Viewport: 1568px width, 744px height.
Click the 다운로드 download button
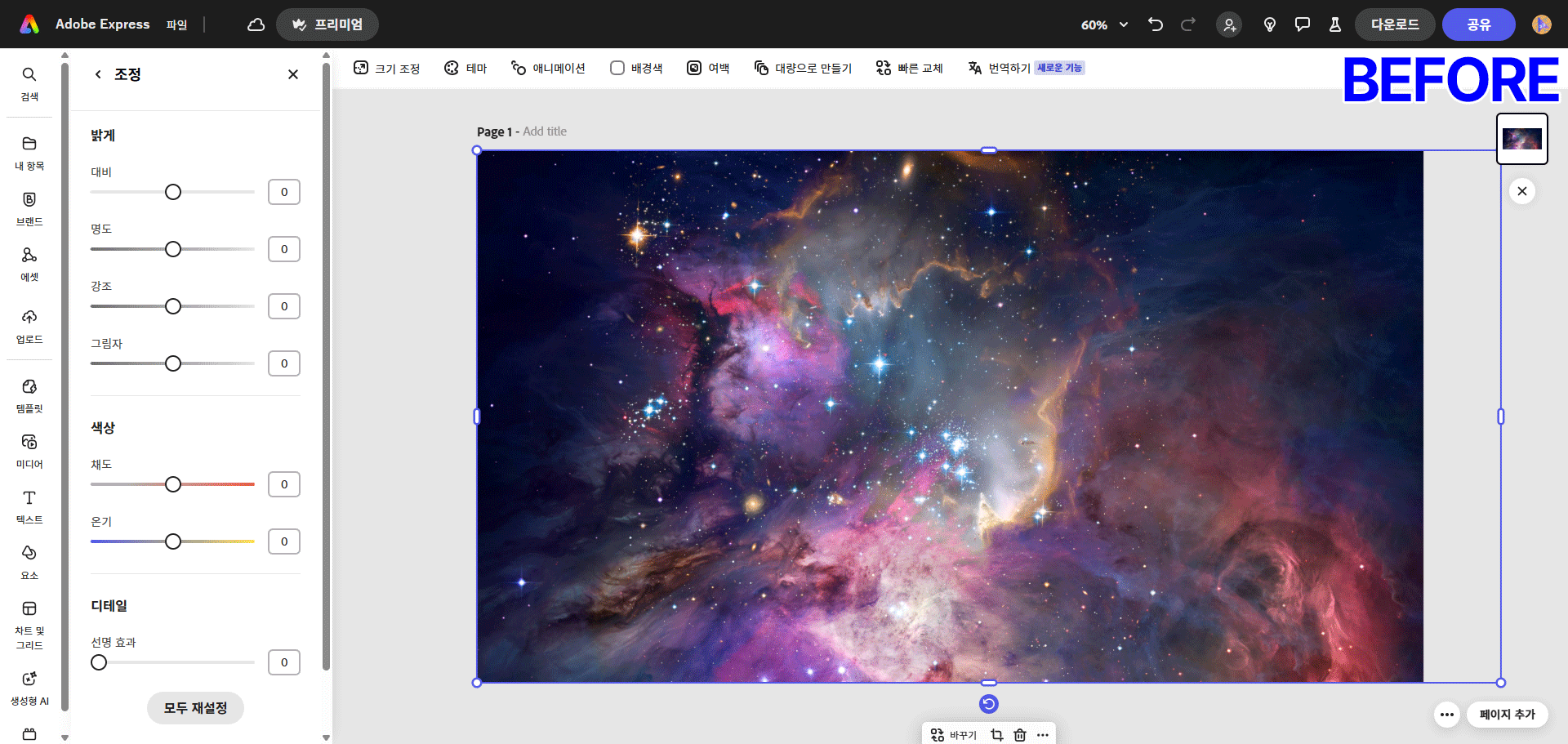pyautogui.click(x=1395, y=25)
